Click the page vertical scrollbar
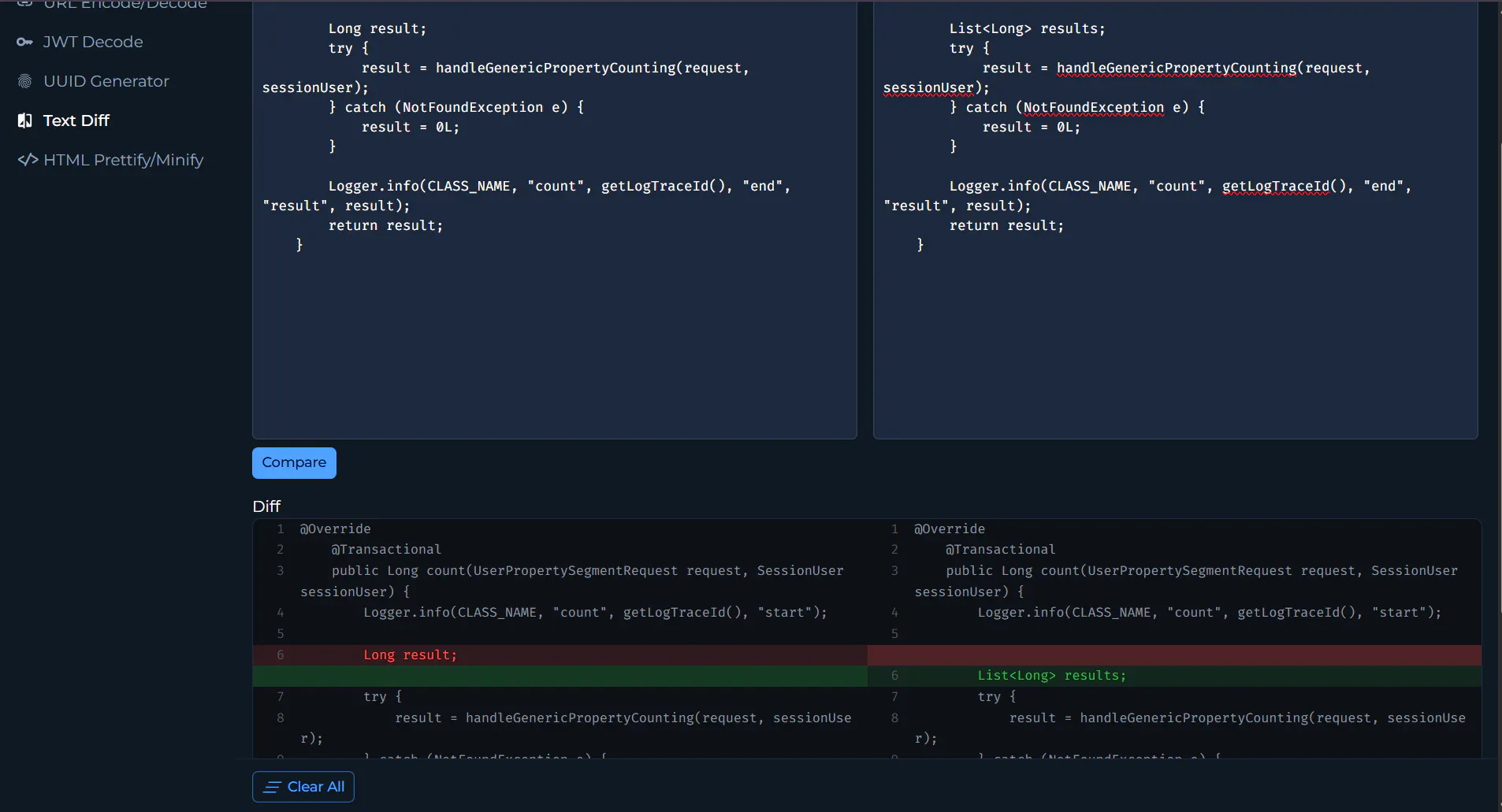 tap(1499, 378)
